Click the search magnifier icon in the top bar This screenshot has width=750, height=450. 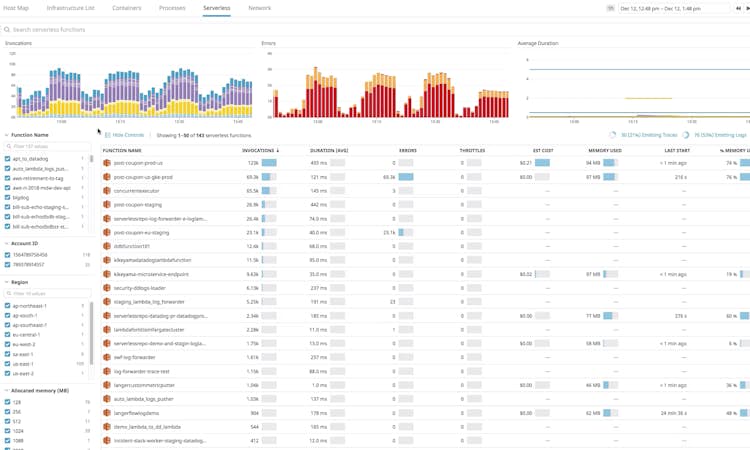8,30
